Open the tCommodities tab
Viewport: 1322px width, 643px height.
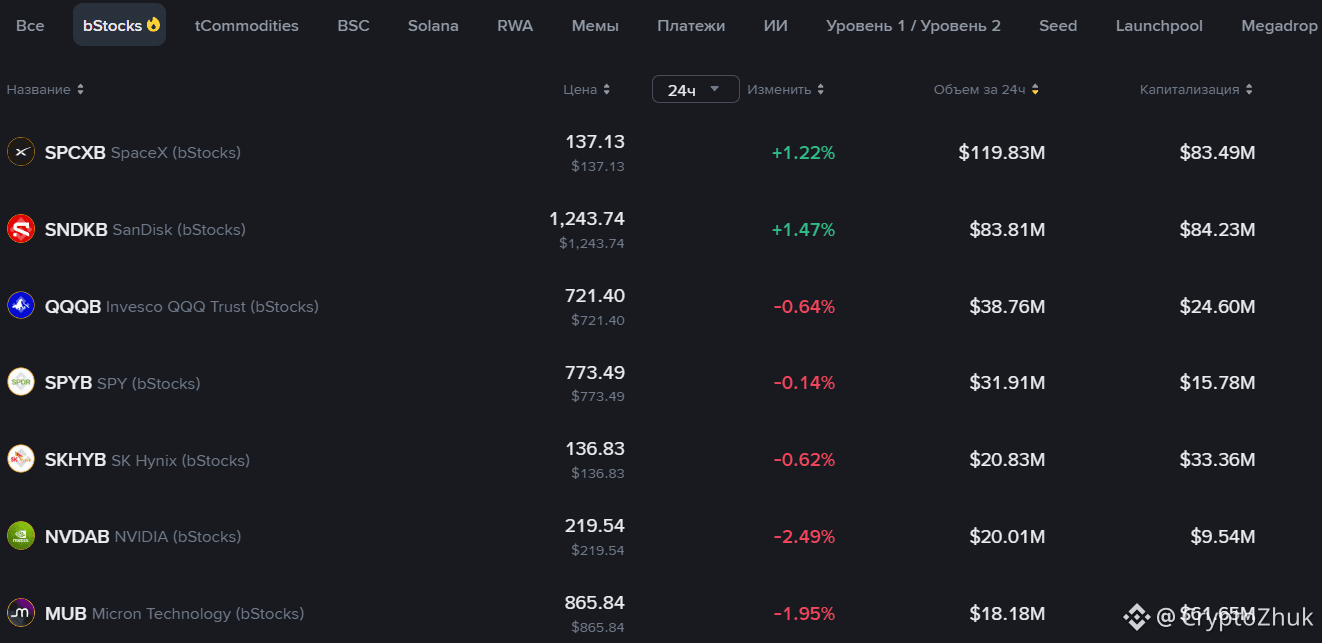click(x=247, y=25)
